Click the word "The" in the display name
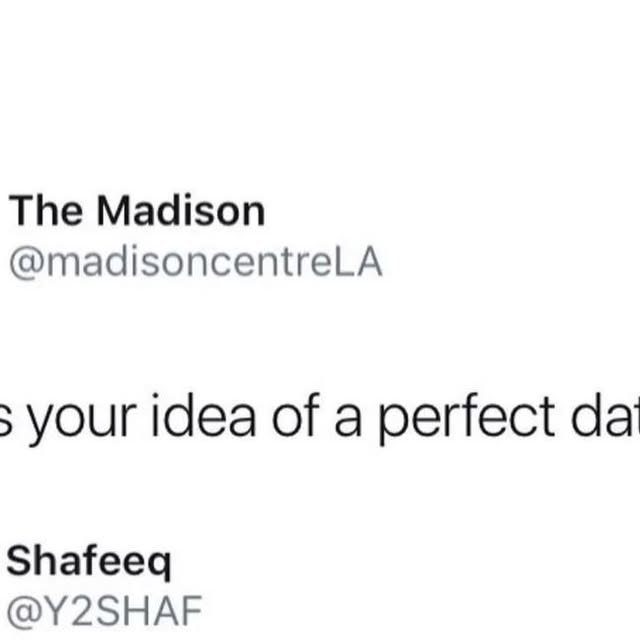The image size is (640, 640). tap(46, 211)
